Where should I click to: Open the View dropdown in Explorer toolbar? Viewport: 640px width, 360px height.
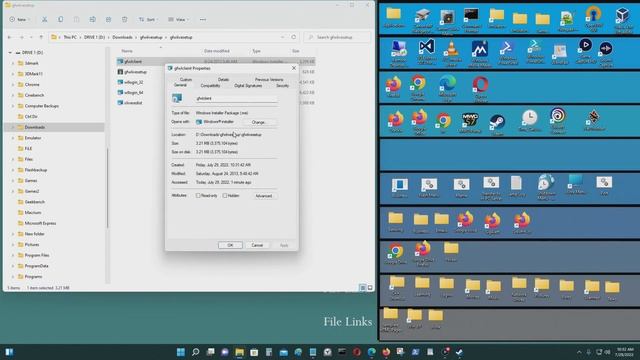coord(178,19)
